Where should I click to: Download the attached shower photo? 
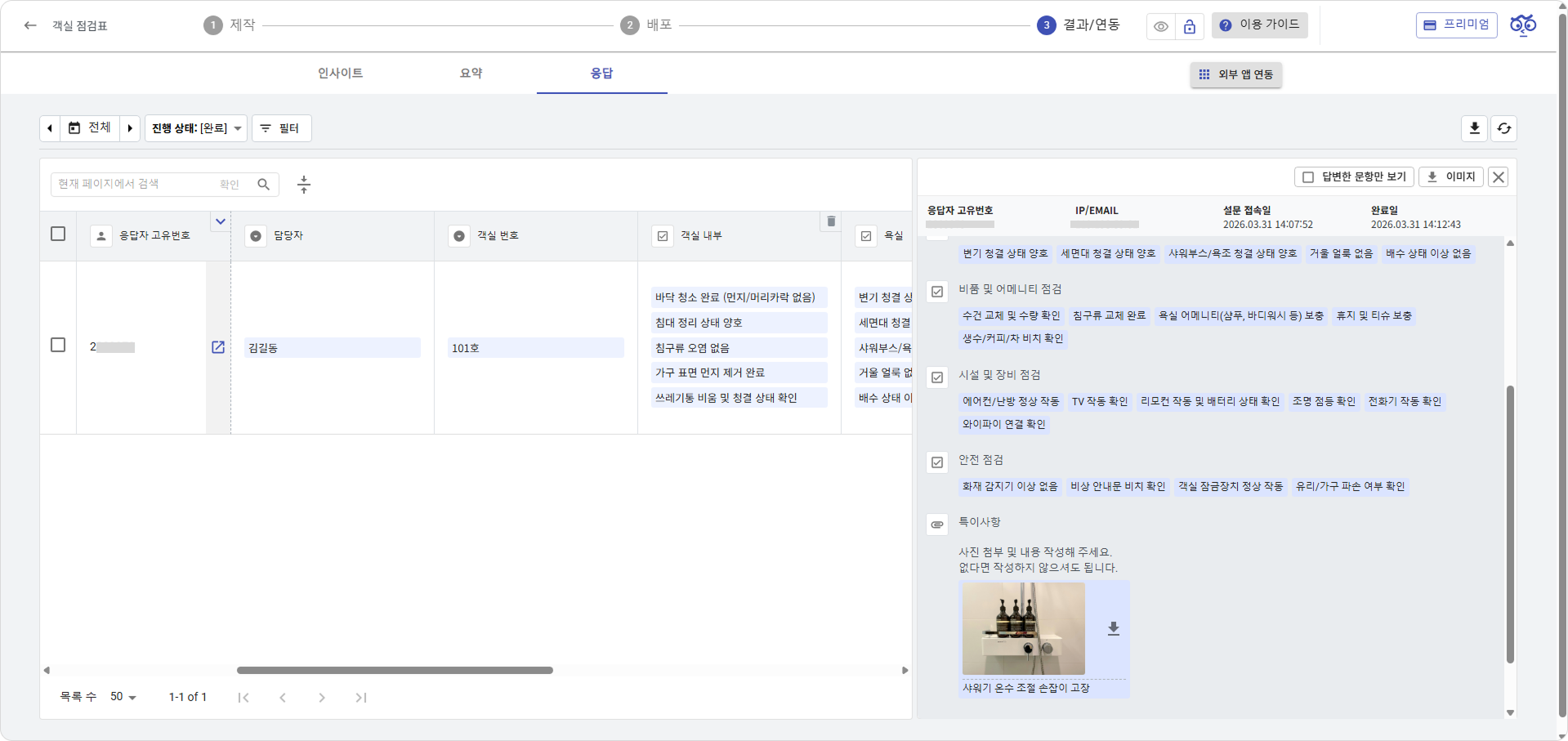1113,628
